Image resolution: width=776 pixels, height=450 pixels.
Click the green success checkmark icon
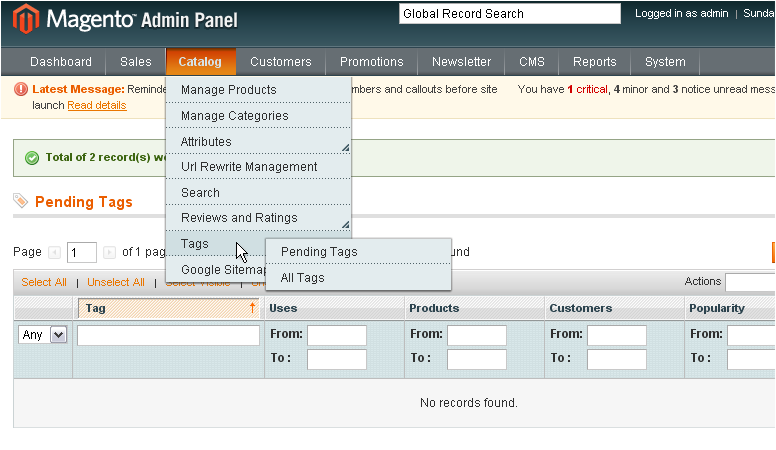click(x=32, y=158)
